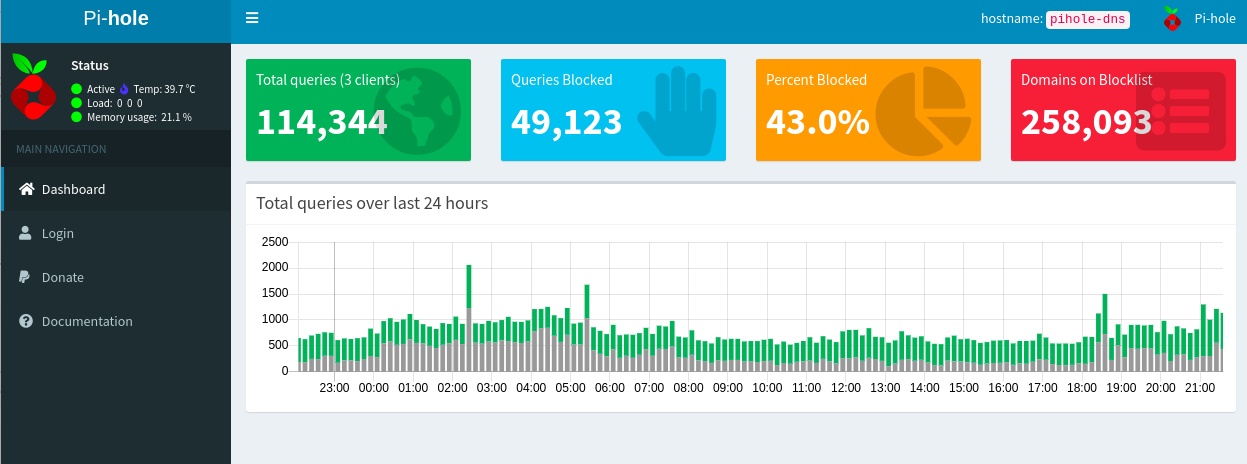Open the Donate navigation item
1247x464 pixels.
tap(115, 277)
